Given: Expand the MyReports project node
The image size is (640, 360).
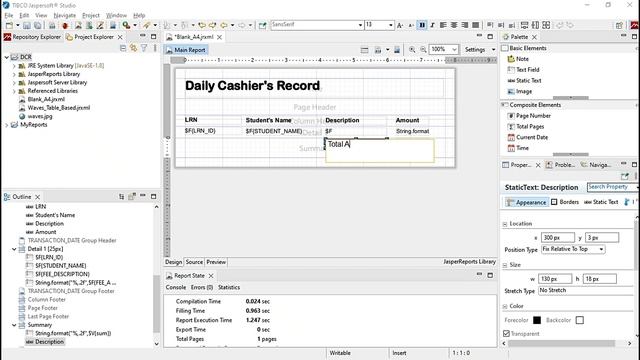Looking at the screenshot, I should (7, 125).
